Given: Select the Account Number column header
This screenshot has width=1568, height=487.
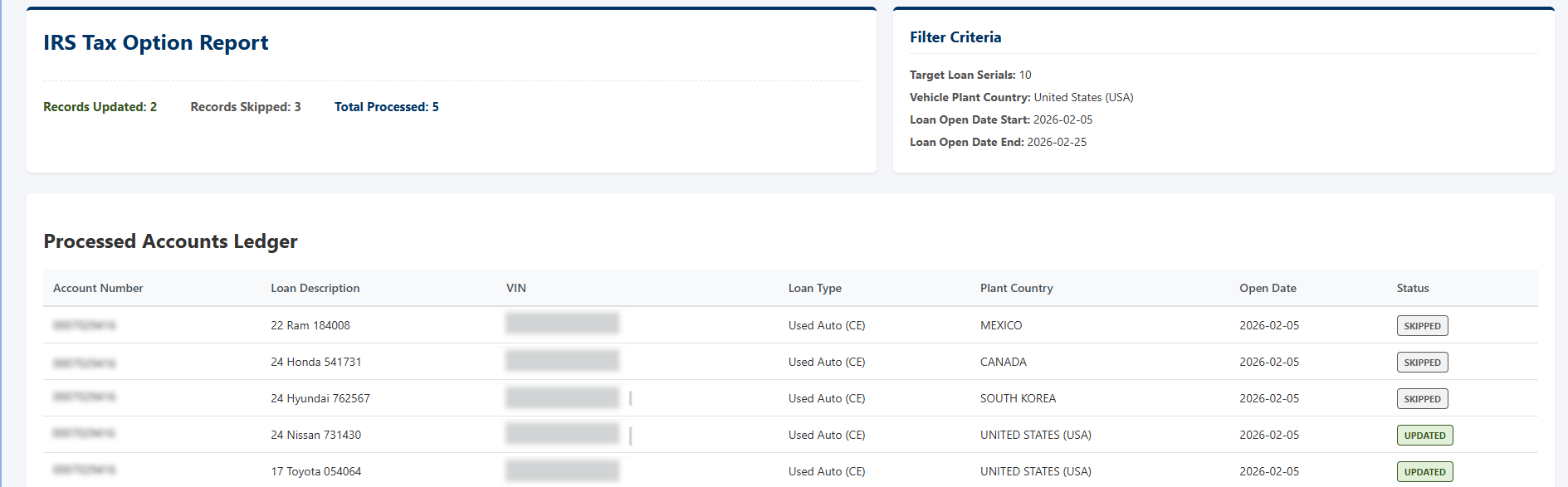Looking at the screenshot, I should (98, 288).
